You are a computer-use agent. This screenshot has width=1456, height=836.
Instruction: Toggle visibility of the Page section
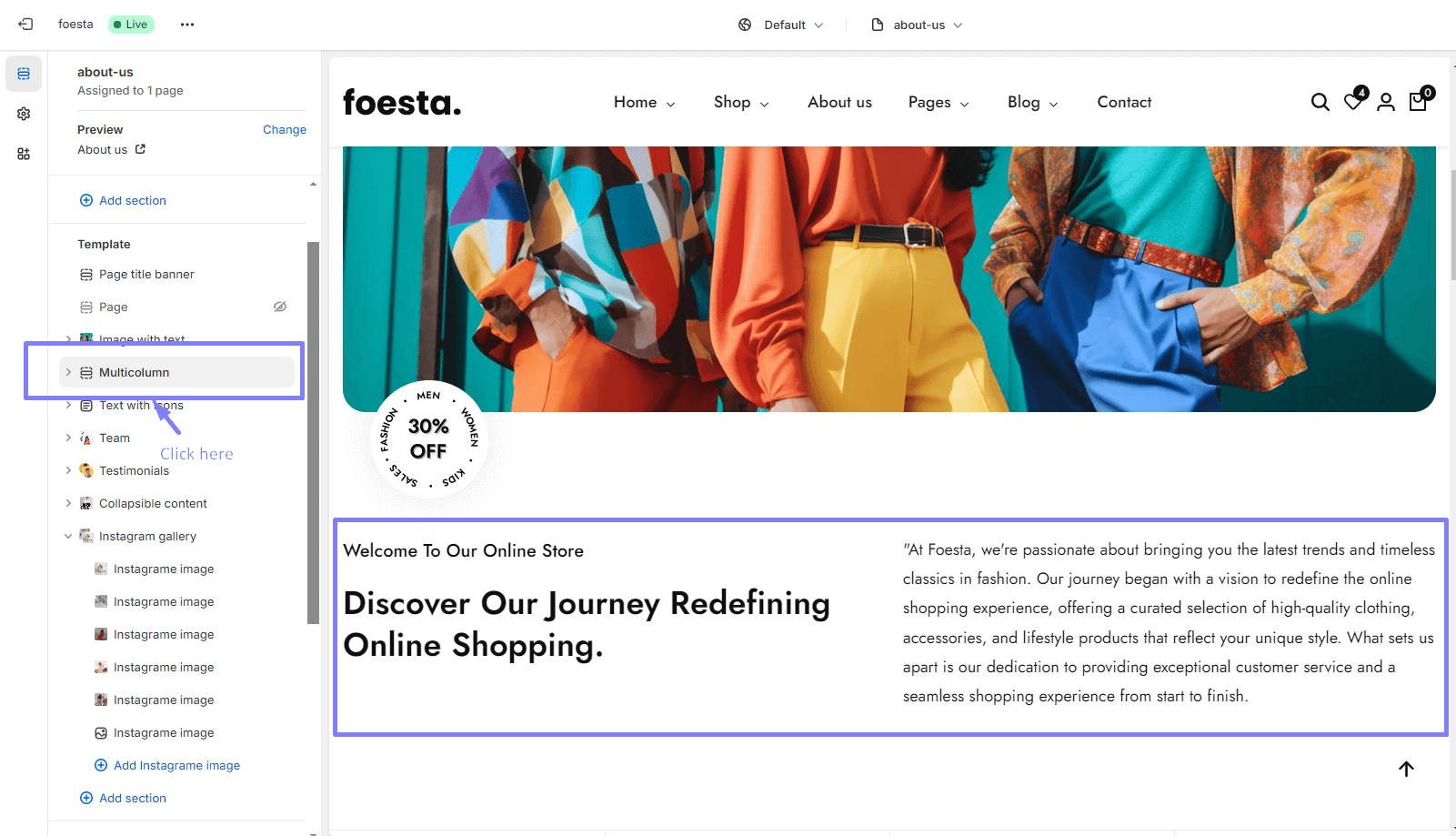(280, 307)
